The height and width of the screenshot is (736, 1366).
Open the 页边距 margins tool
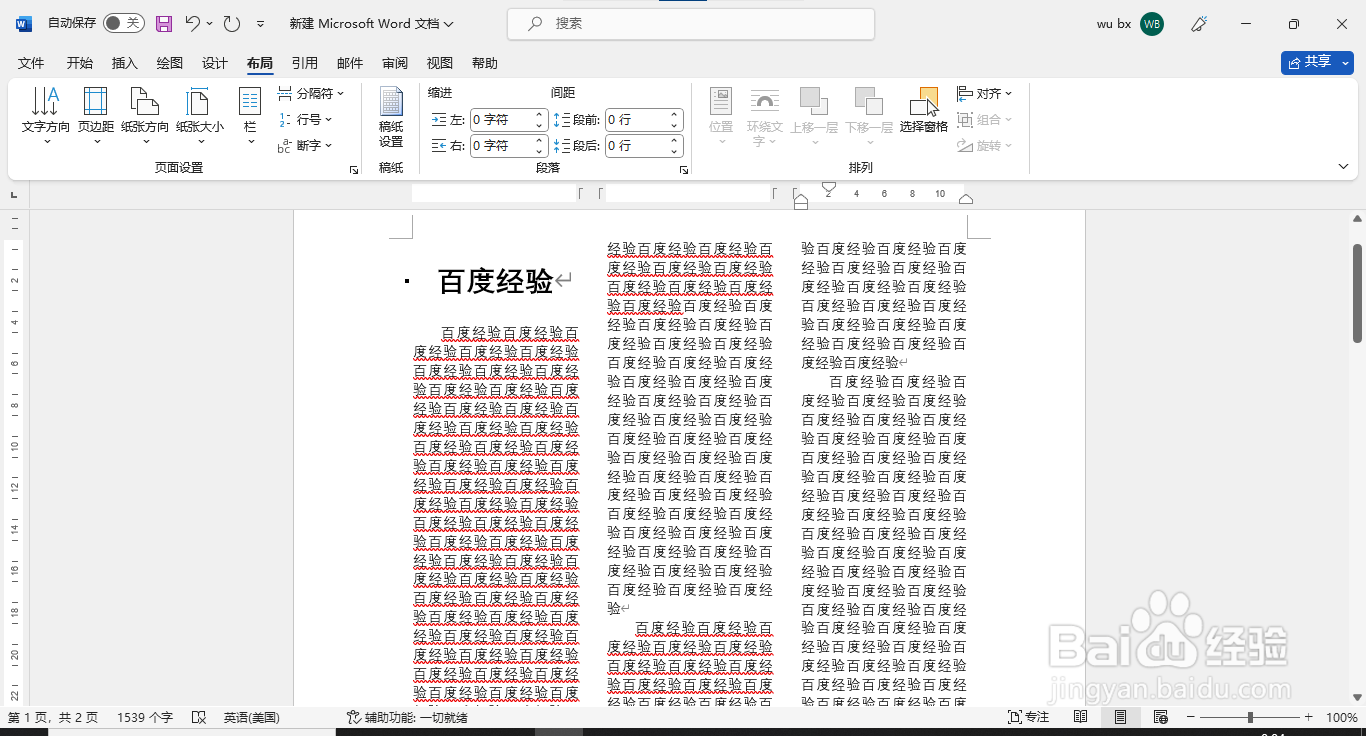pyautogui.click(x=95, y=115)
